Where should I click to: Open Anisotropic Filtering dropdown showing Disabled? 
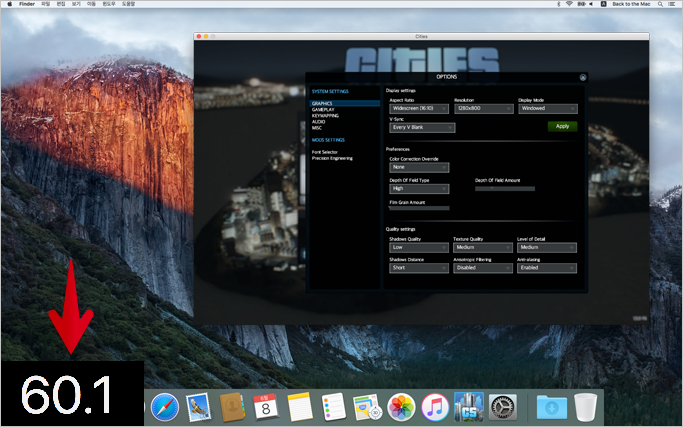(x=483, y=268)
